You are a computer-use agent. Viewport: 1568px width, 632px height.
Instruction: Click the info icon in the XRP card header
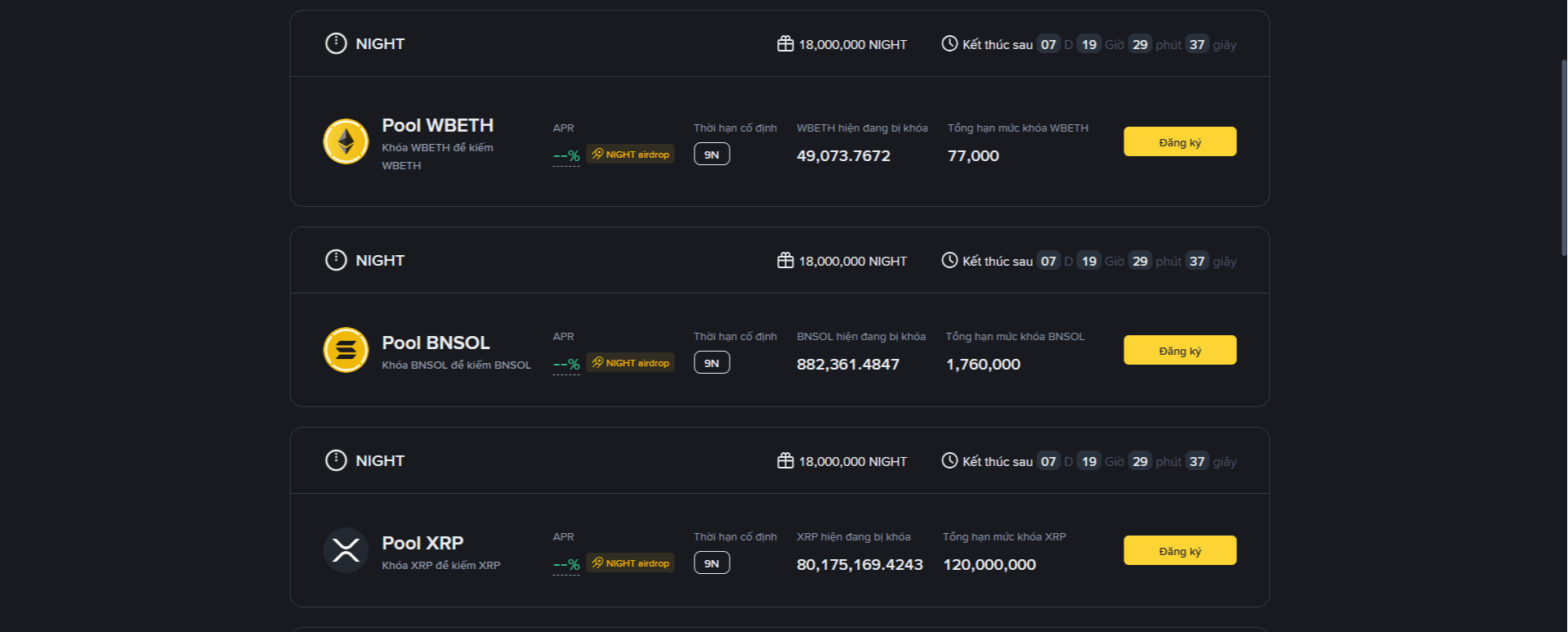tap(336, 460)
